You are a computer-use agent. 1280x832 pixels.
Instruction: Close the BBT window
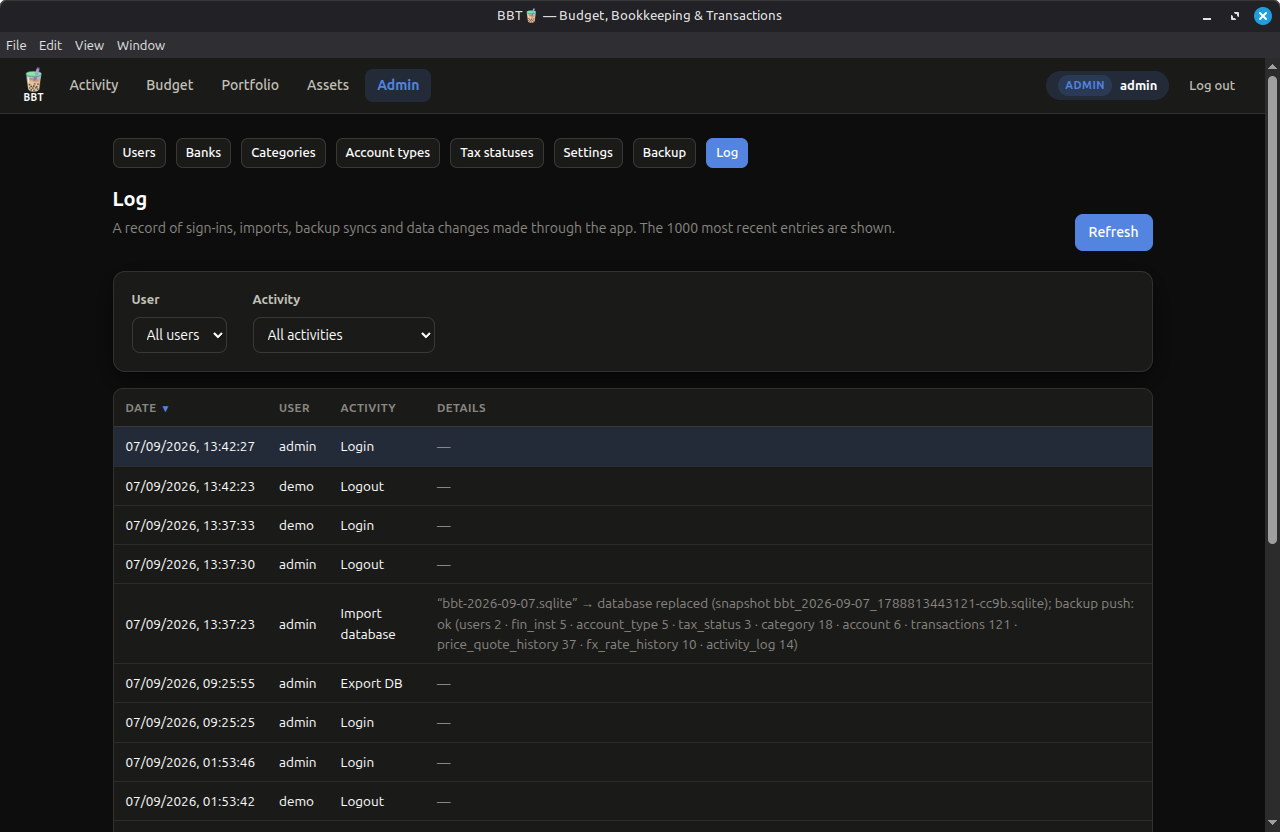1263,16
